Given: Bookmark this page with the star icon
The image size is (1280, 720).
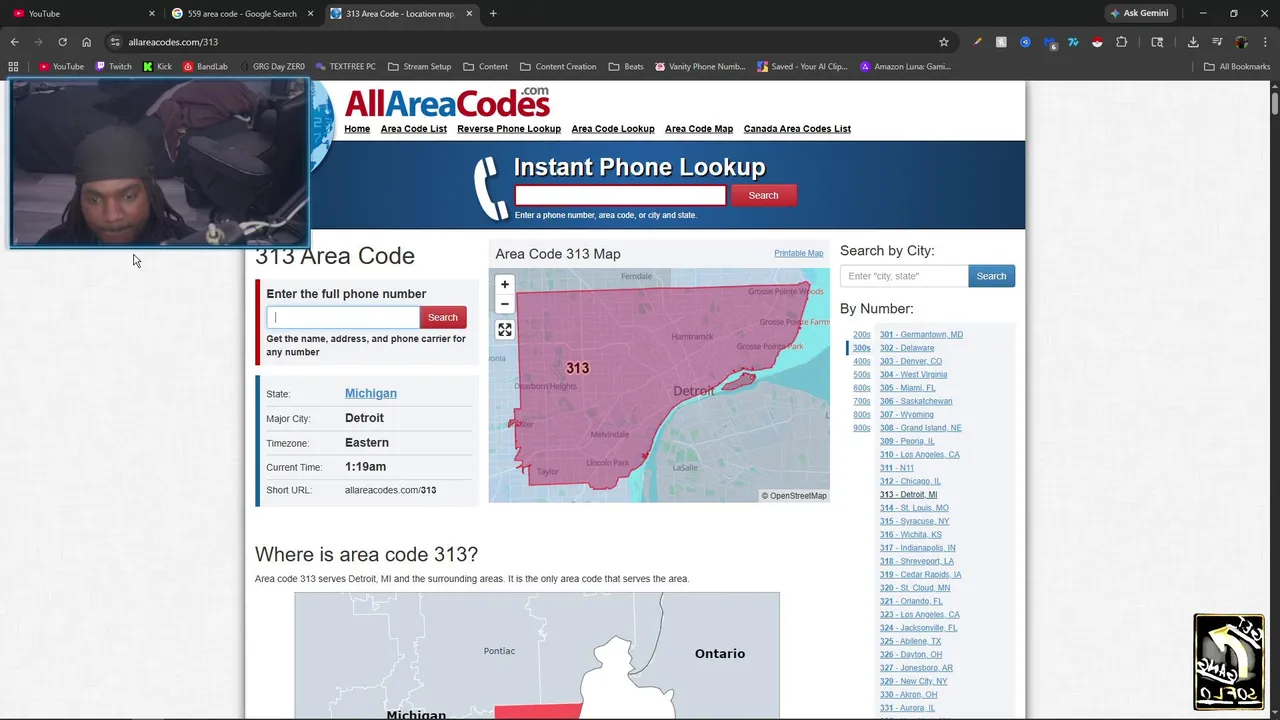Looking at the screenshot, I should point(943,42).
